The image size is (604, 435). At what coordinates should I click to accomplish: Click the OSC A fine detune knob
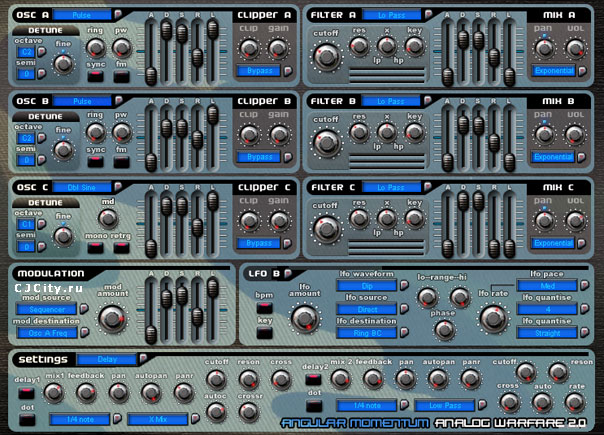63,64
